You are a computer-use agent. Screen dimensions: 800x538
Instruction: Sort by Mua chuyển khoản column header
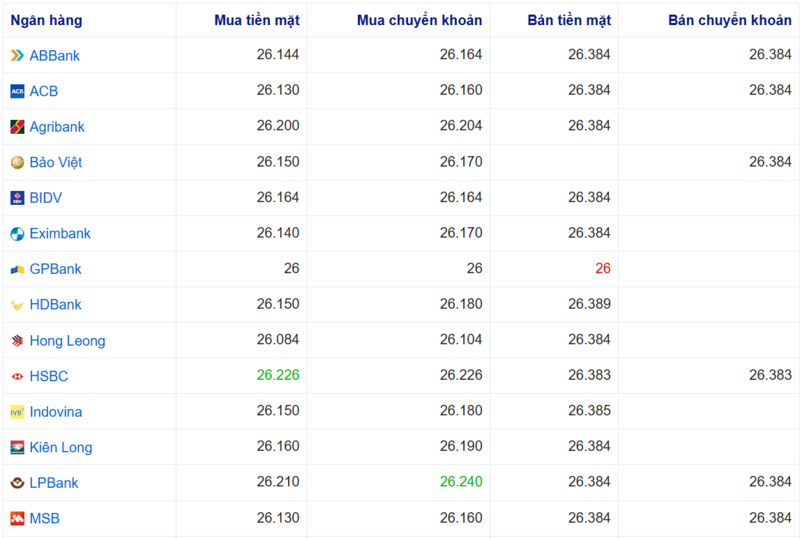pos(419,20)
